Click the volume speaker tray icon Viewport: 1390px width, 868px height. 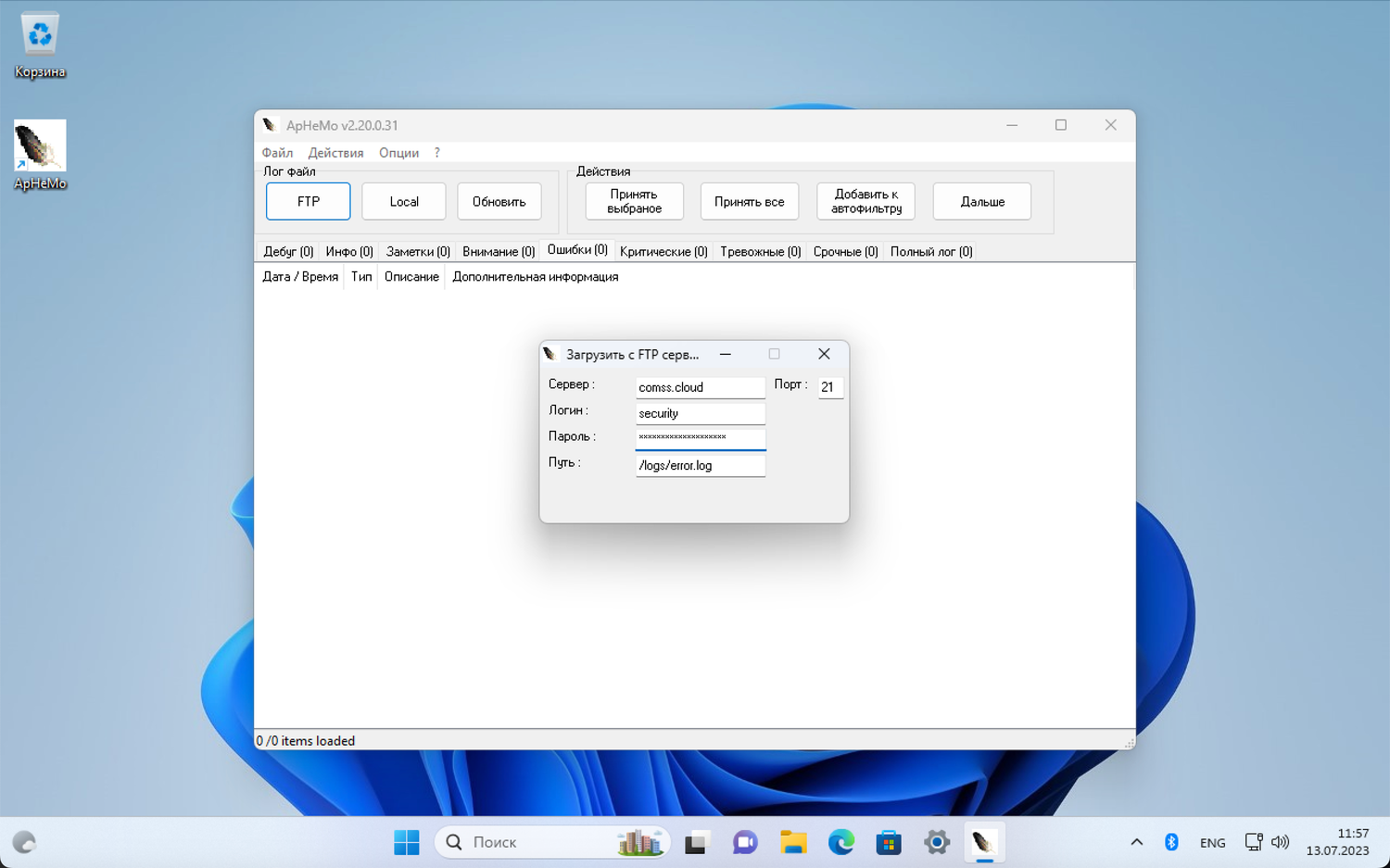pyautogui.click(x=1281, y=842)
